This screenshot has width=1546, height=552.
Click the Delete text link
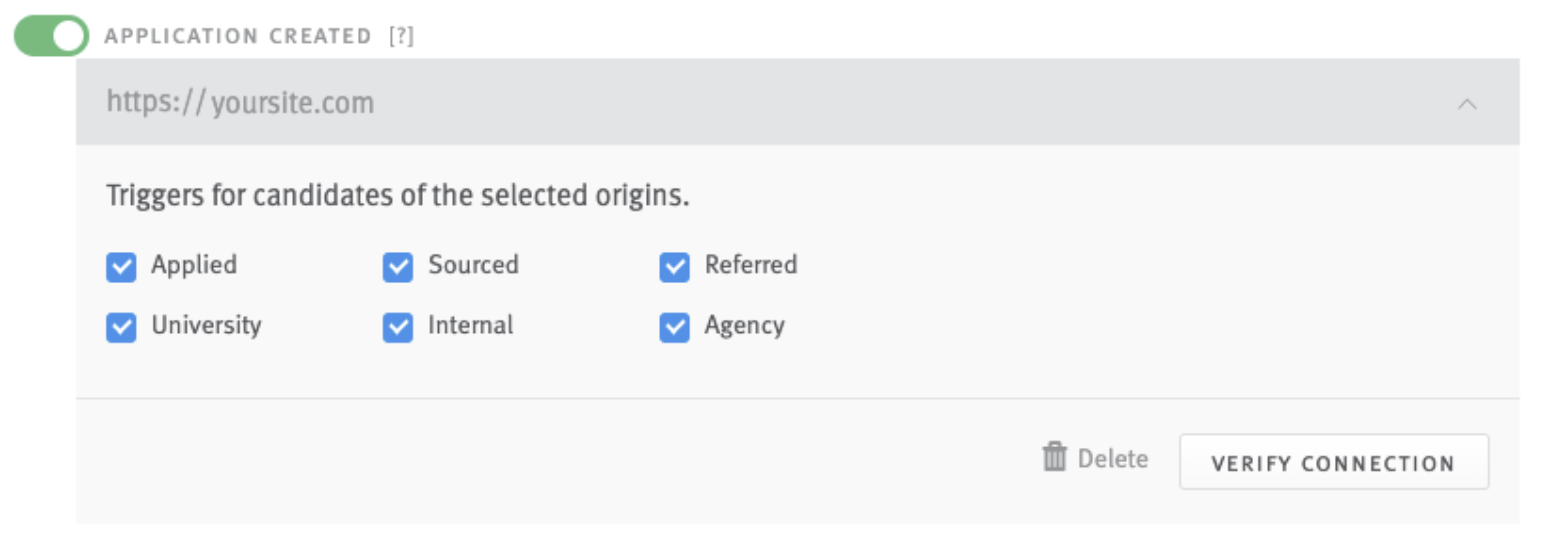coord(1112,459)
